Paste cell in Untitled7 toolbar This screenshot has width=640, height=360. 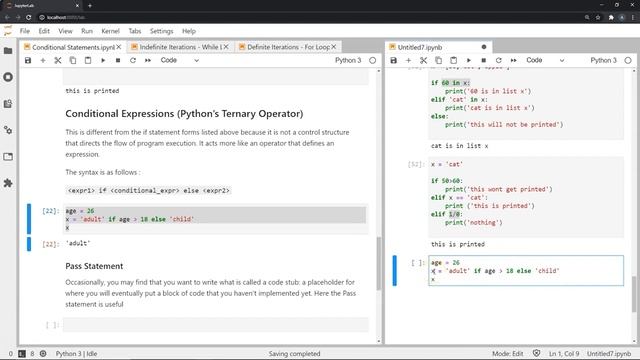tap(453, 60)
